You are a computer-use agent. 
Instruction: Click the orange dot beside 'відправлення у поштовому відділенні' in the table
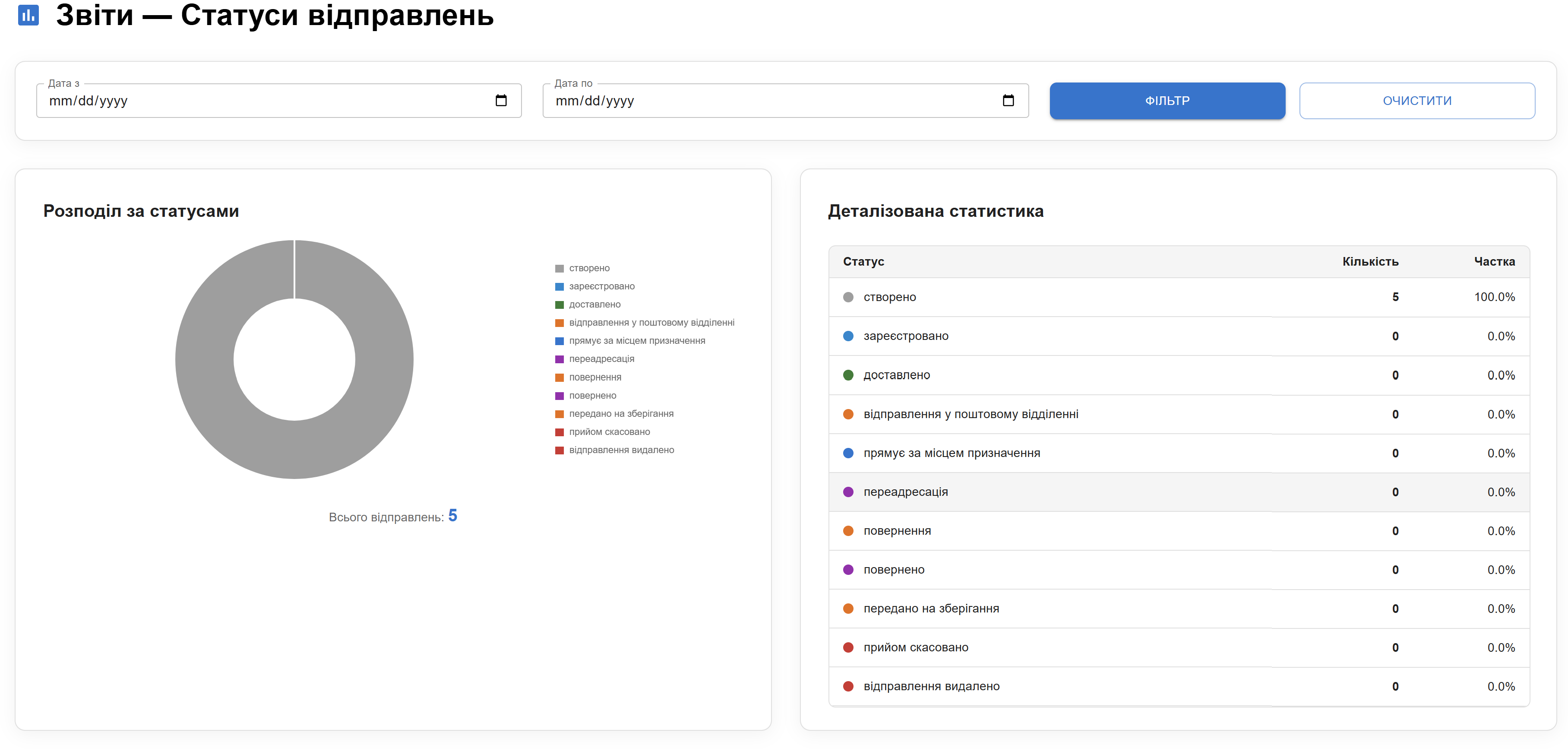point(848,414)
